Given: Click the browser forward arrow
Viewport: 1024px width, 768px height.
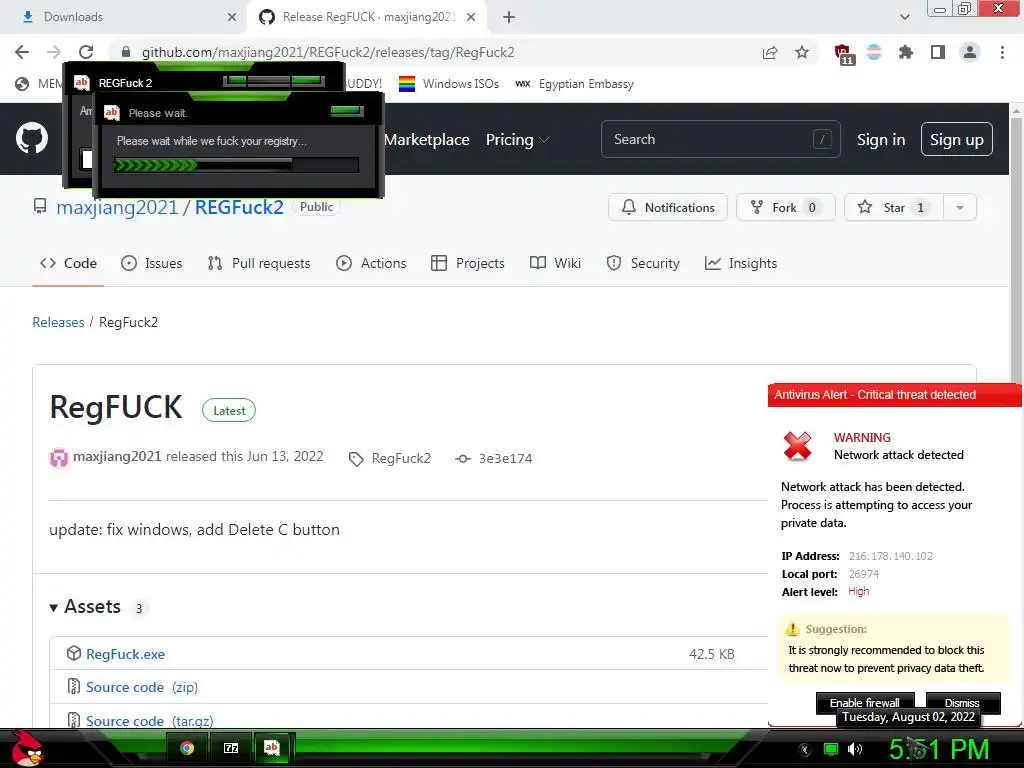Looking at the screenshot, I should pos(54,52).
